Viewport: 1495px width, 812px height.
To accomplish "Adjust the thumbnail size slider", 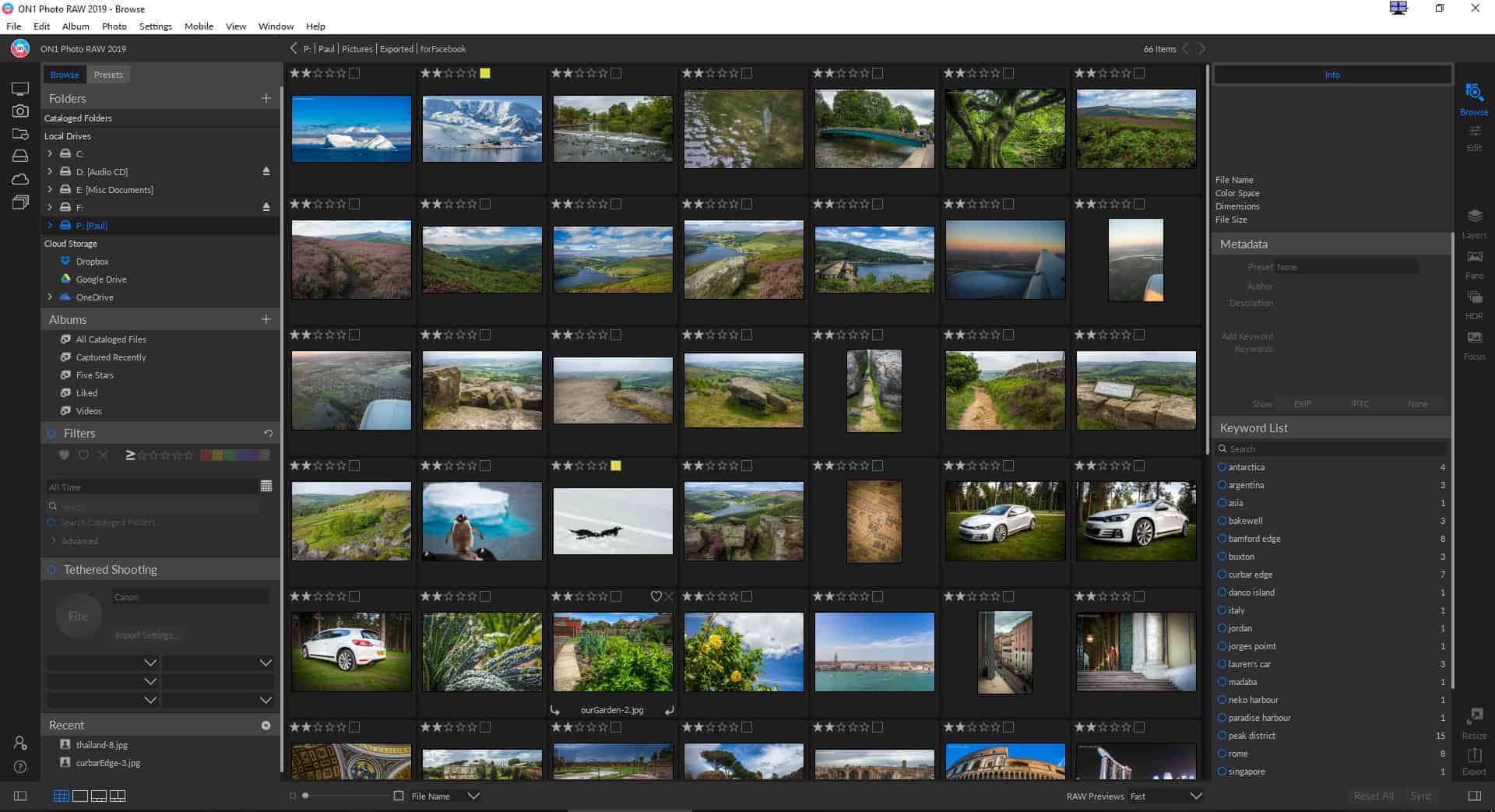I will [305, 796].
